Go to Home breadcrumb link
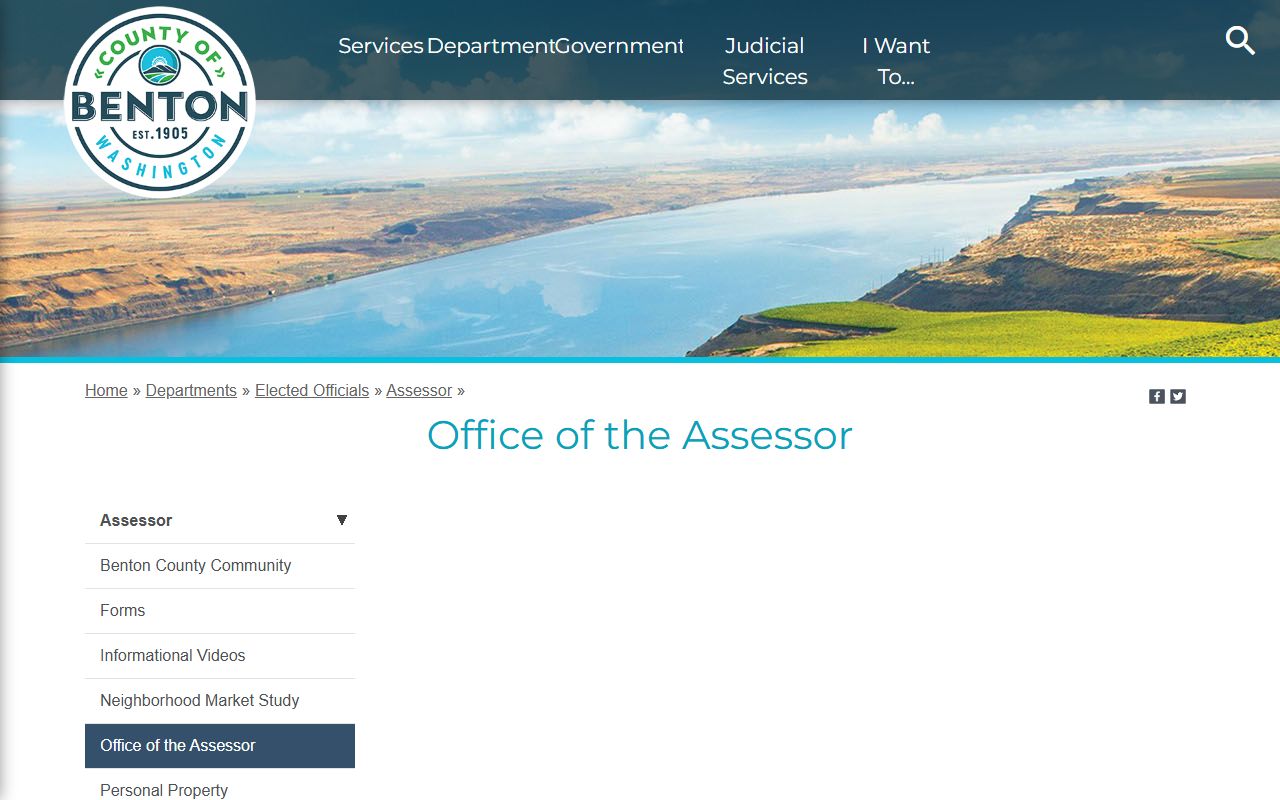The width and height of the screenshot is (1280, 800). [106, 391]
